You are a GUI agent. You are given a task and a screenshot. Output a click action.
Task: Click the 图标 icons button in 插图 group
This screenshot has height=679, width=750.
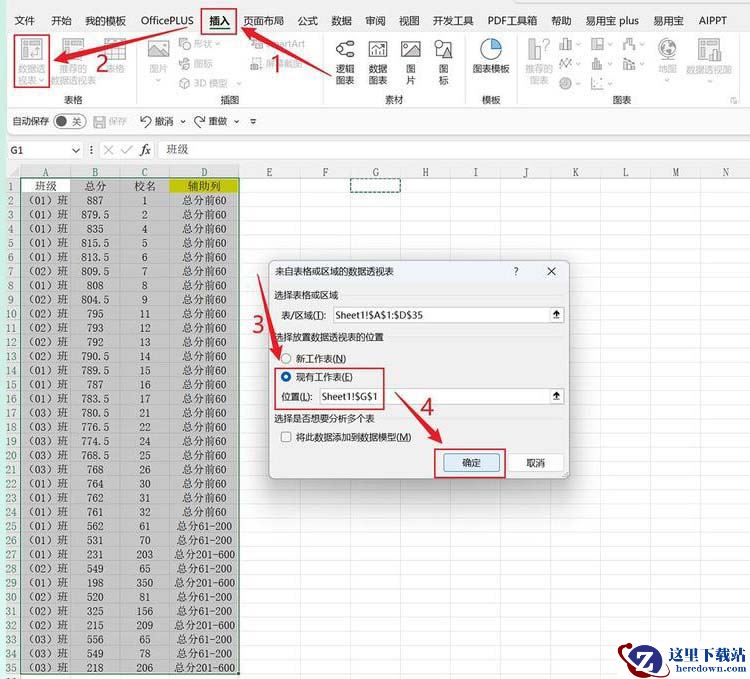[x=196, y=63]
